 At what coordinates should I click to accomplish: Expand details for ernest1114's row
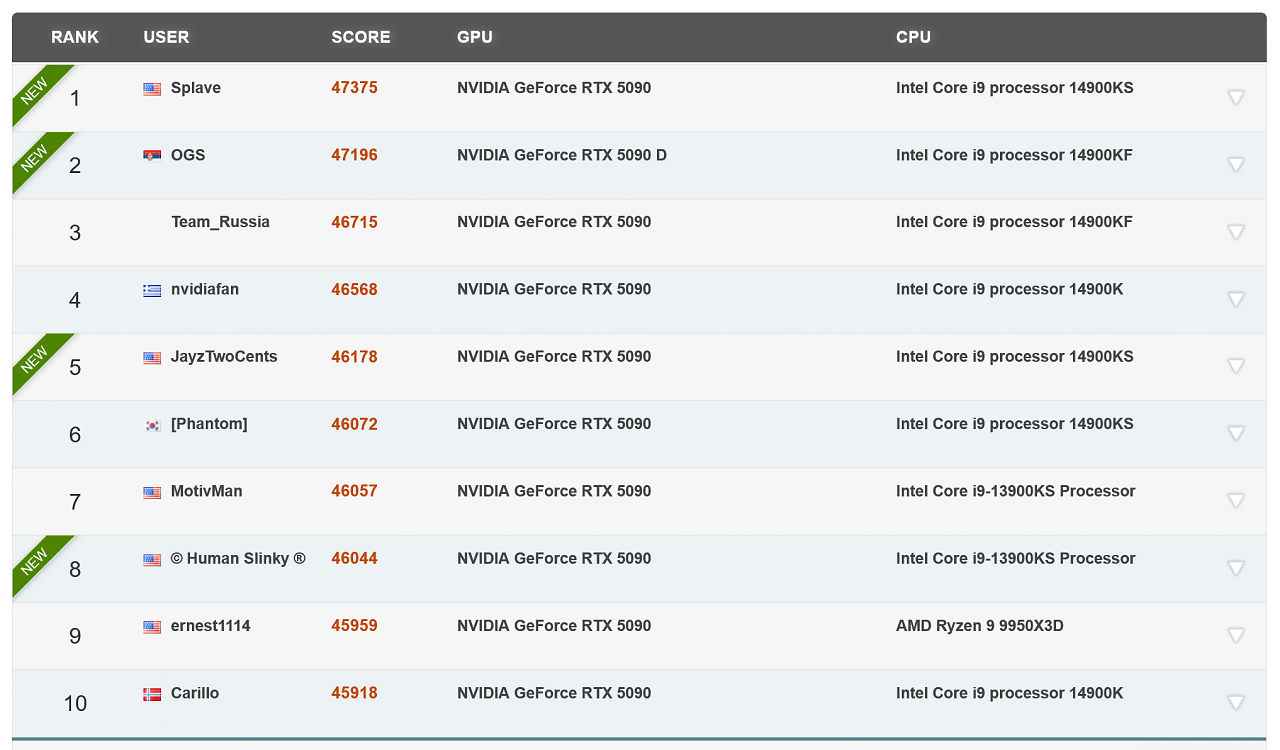pos(1236,634)
